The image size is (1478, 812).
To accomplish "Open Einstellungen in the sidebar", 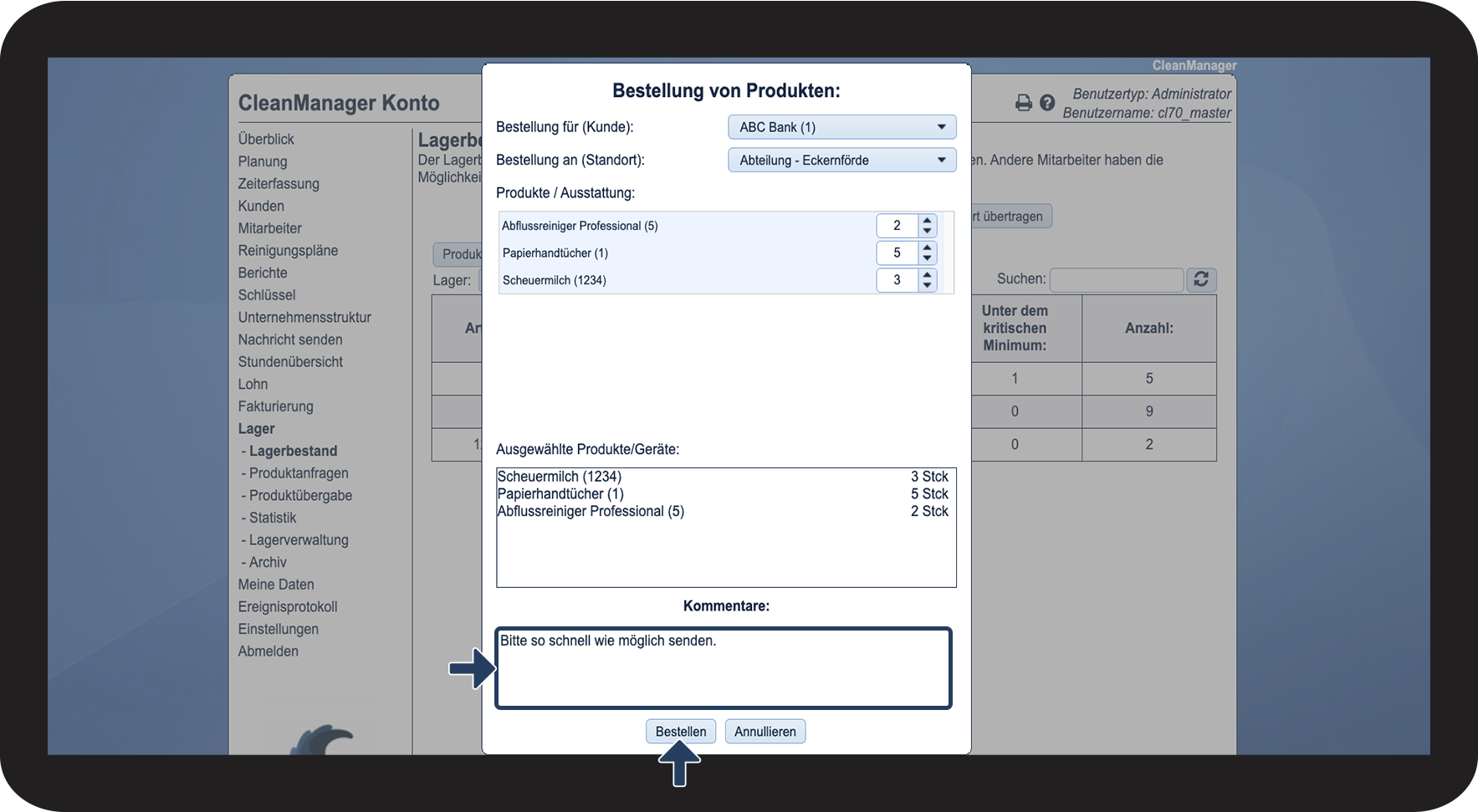I will [278, 629].
